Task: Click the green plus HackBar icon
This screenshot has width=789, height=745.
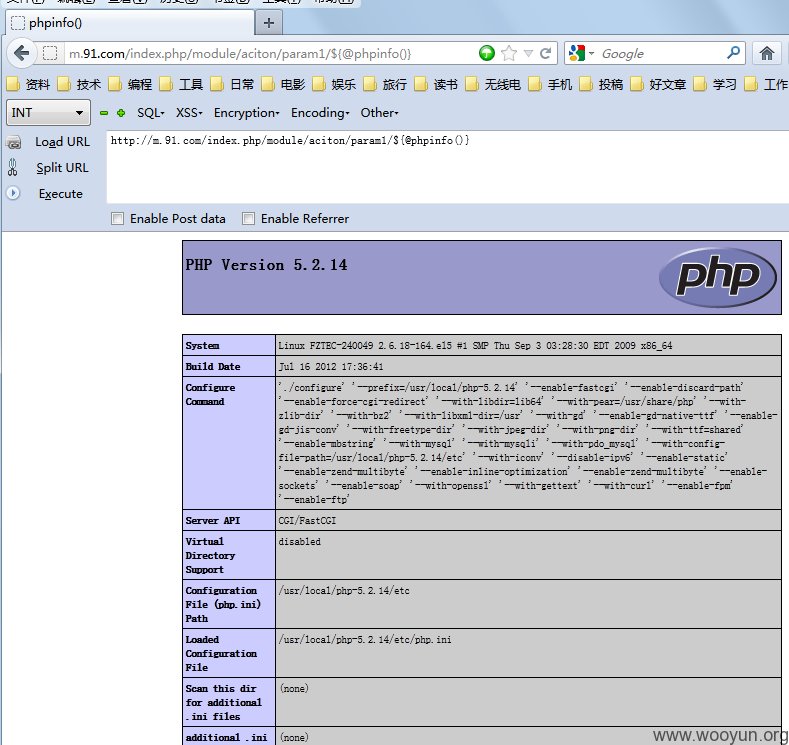Action: (x=121, y=113)
